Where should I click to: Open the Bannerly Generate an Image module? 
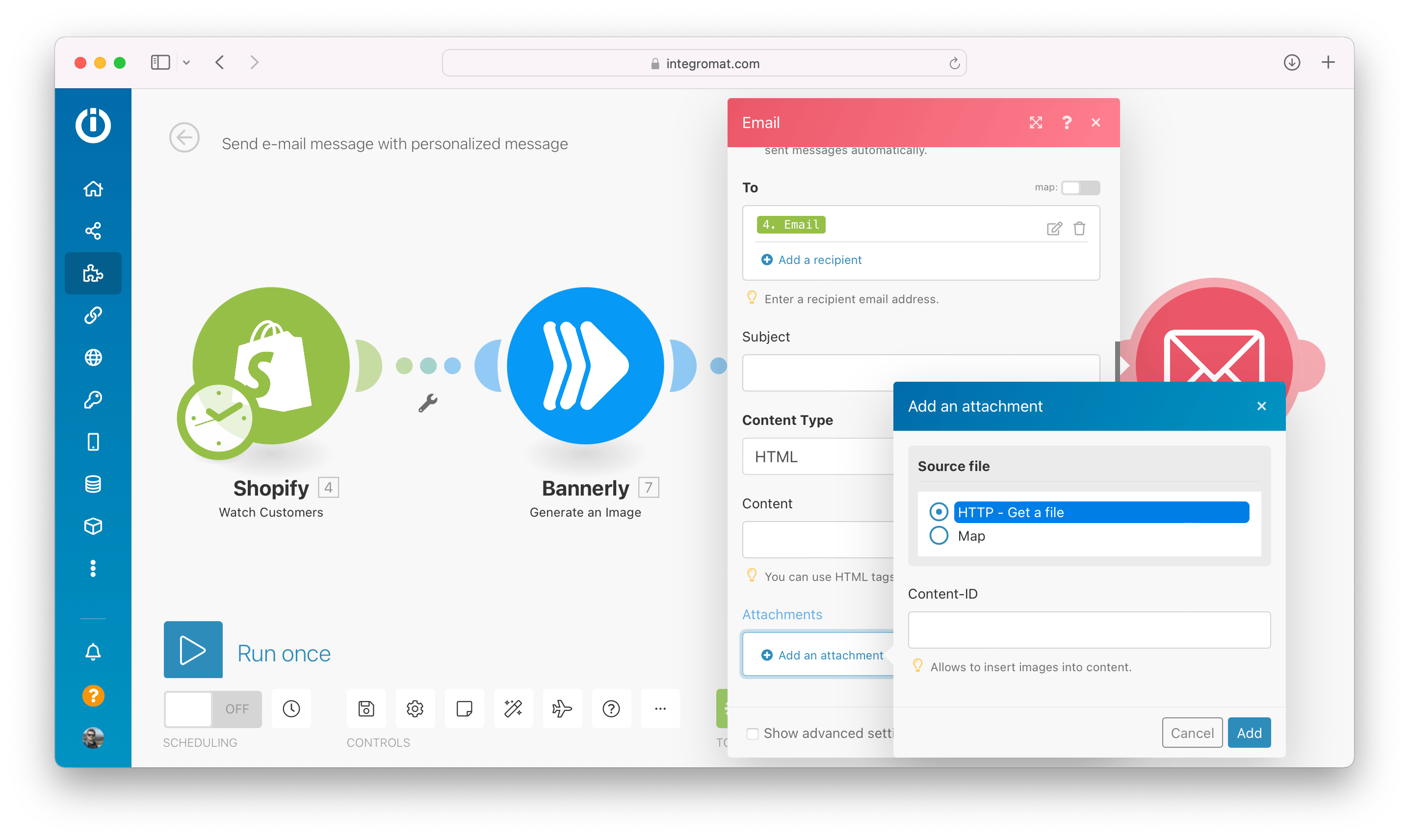(x=585, y=366)
